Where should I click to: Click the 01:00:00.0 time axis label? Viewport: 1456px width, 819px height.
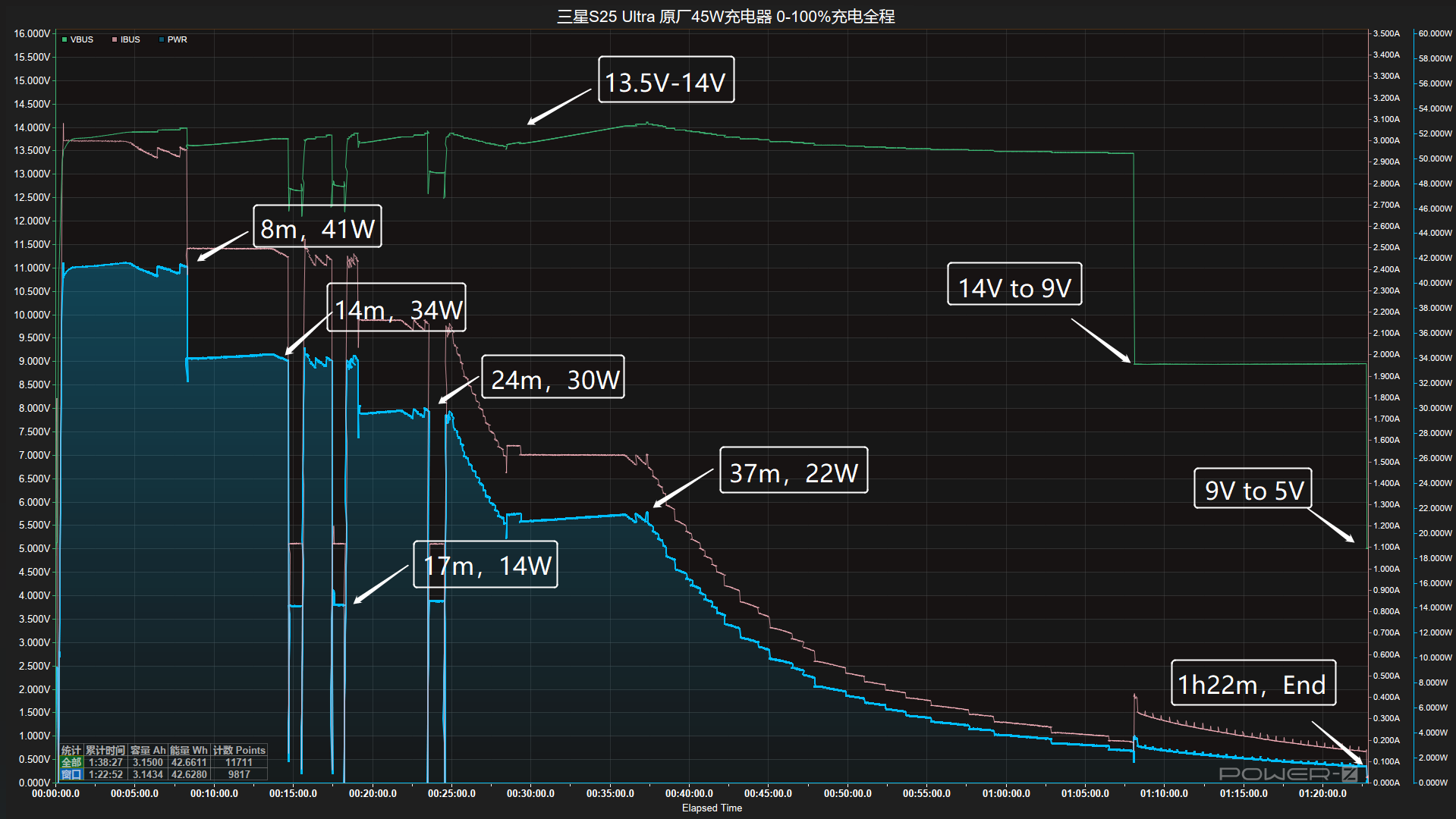tap(1006, 793)
